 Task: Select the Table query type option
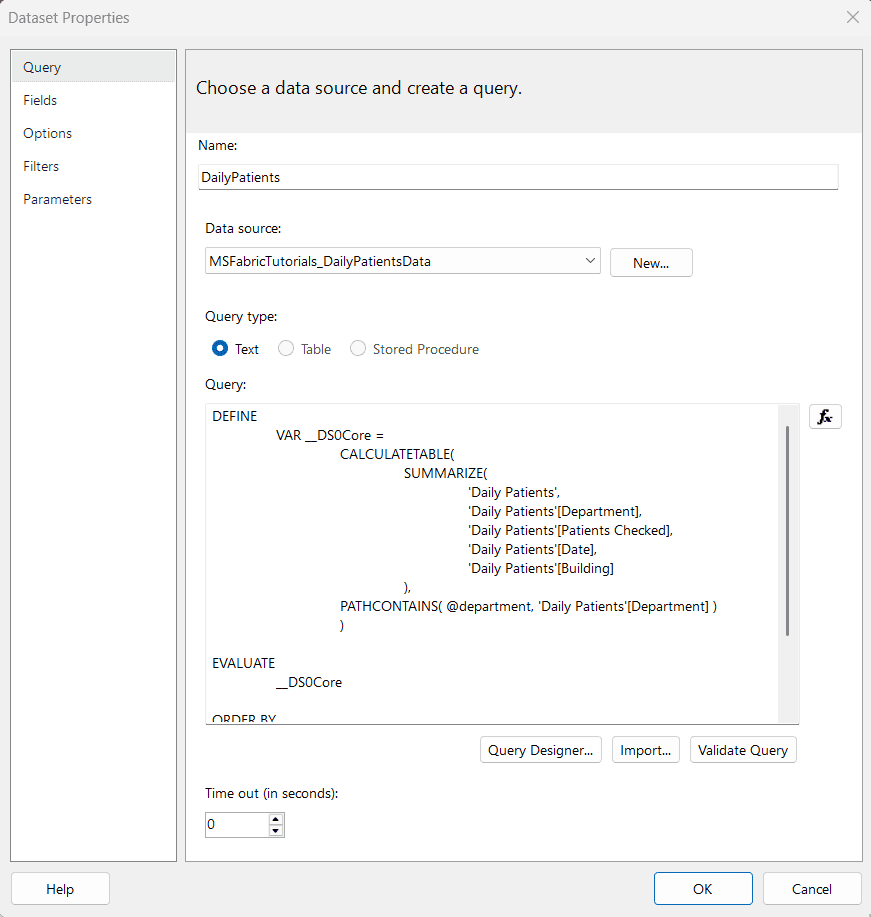click(286, 349)
